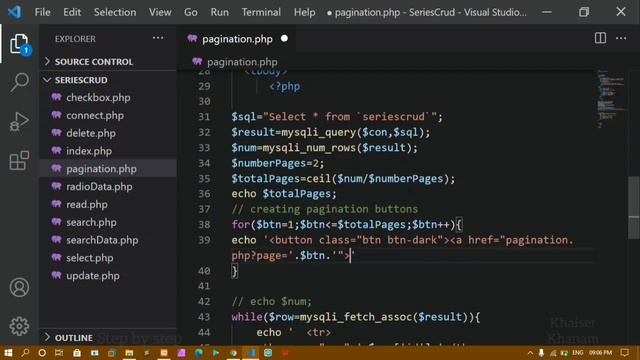Open the Selection menu
The image size is (640, 360).
click(x=115, y=12)
